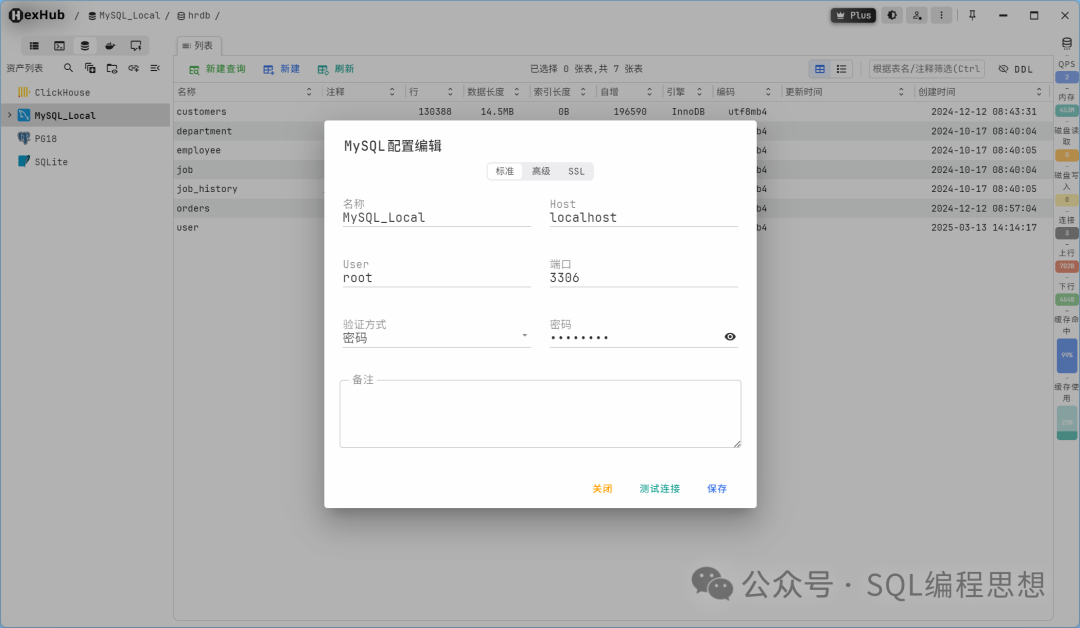Select the 高级 advanced tab
The height and width of the screenshot is (628, 1080).
pyautogui.click(x=540, y=171)
